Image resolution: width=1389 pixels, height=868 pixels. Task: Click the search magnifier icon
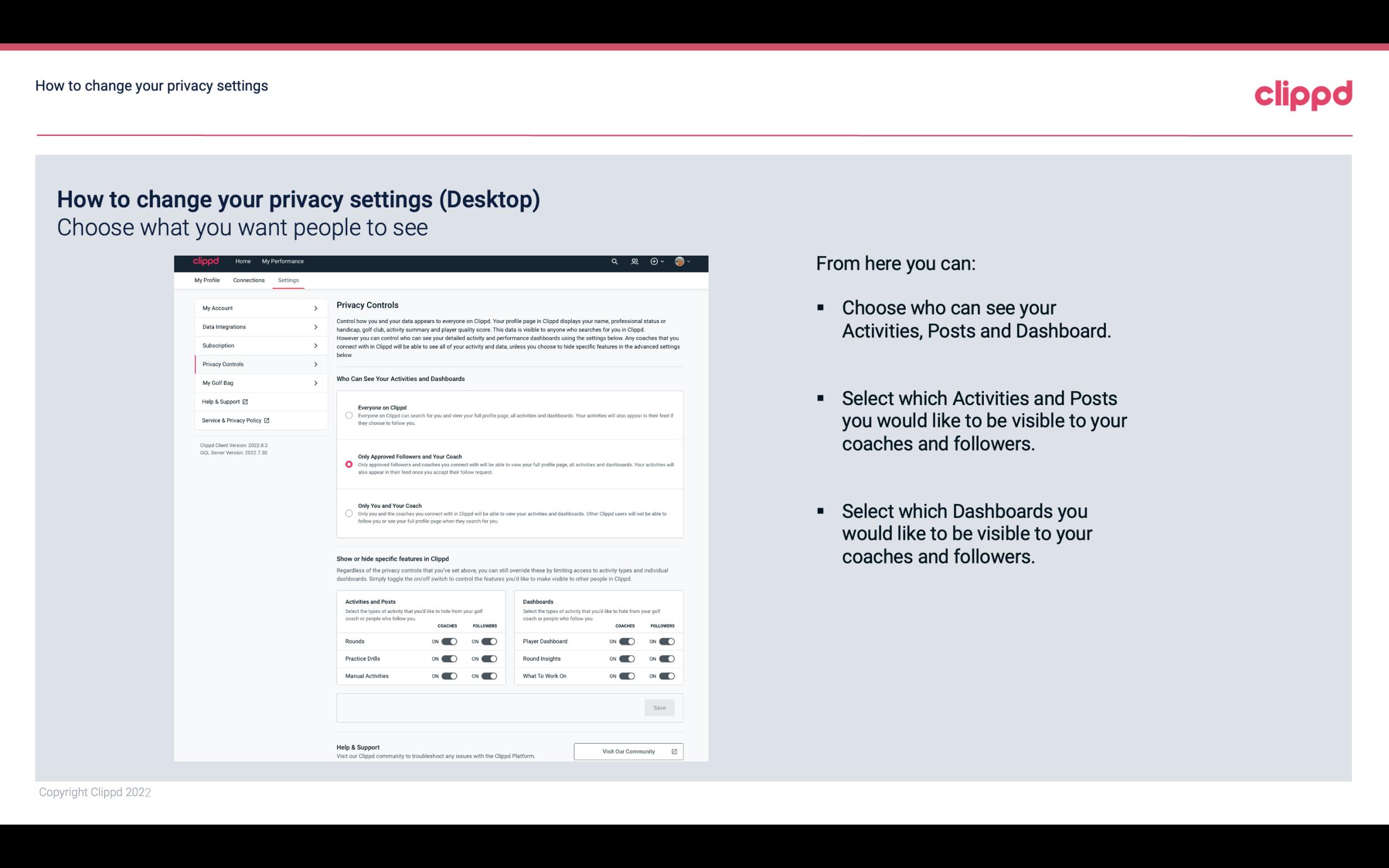(614, 261)
